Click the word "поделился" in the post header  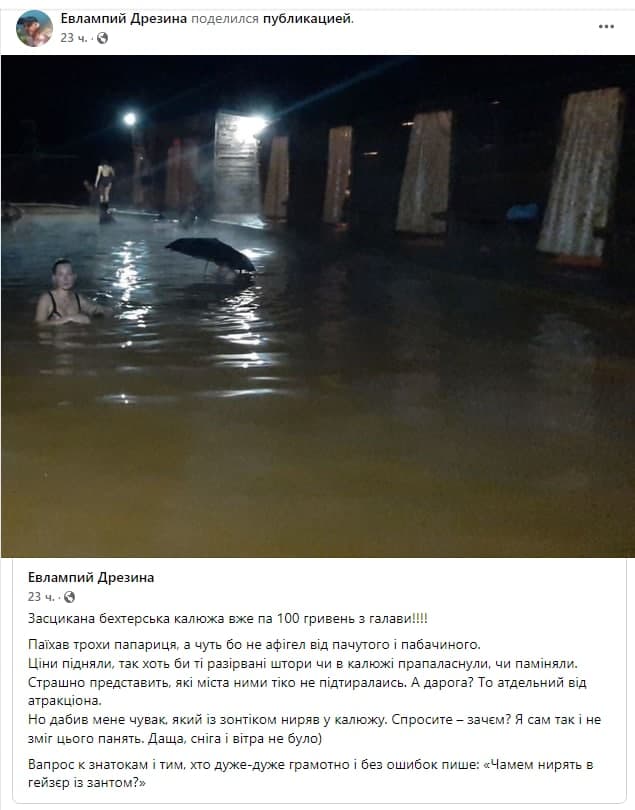point(225,19)
